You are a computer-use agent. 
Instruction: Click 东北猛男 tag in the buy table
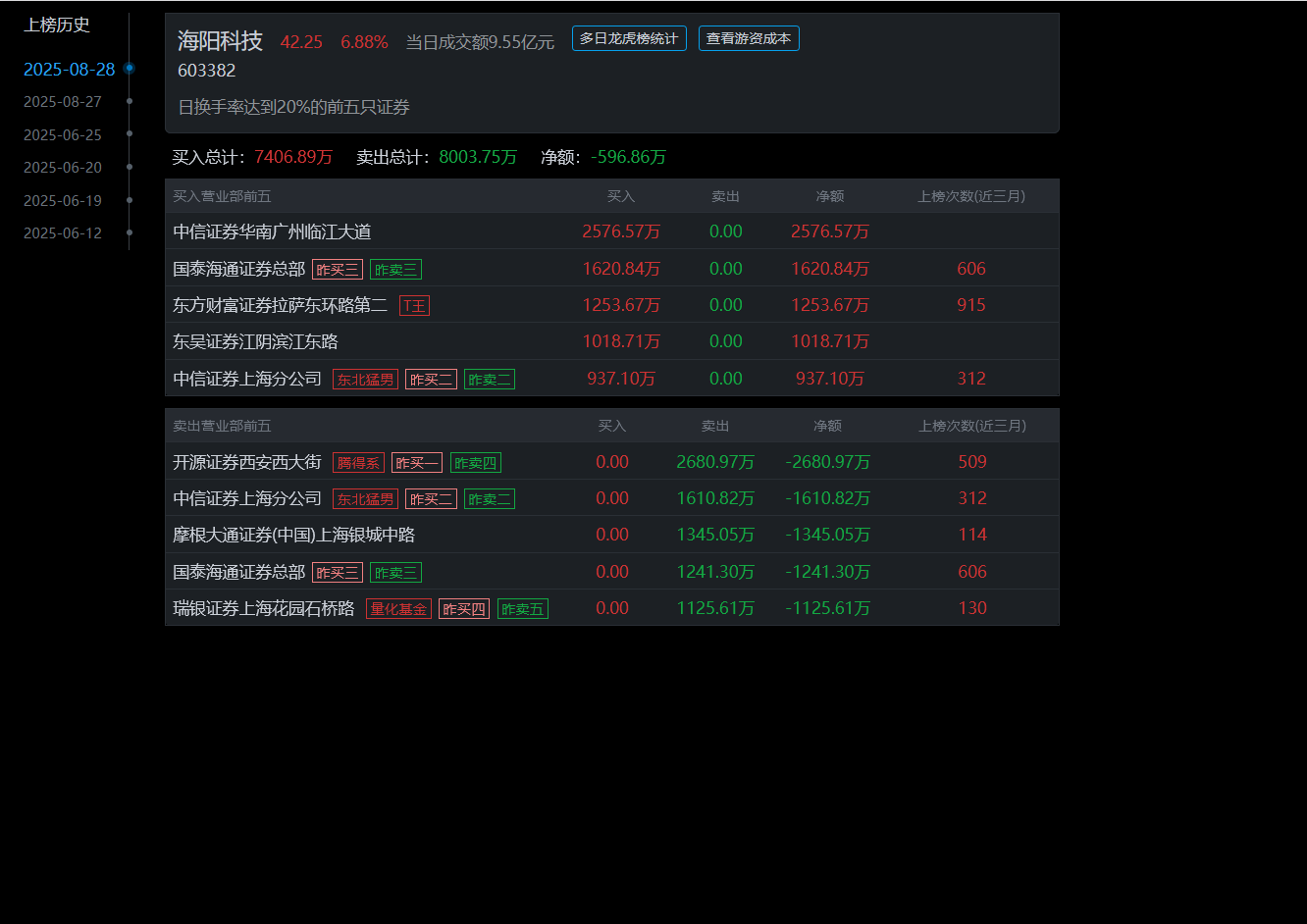(365, 380)
